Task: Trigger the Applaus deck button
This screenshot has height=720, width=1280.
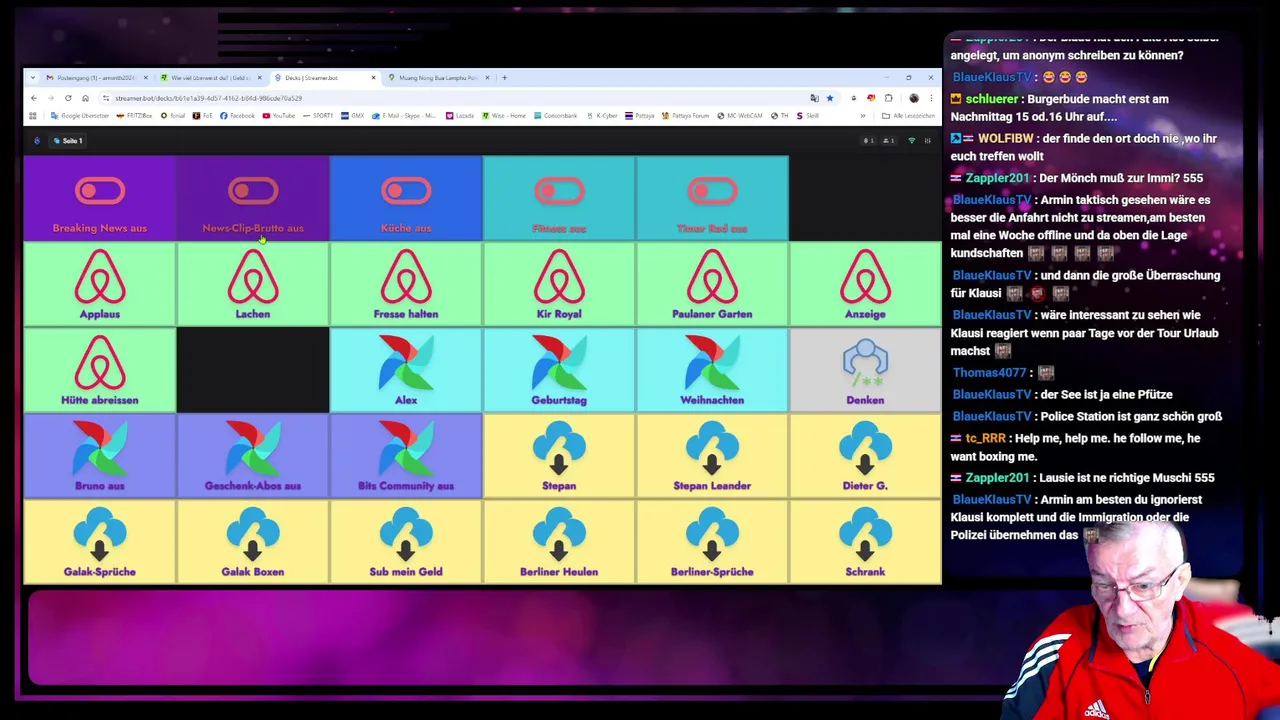Action: click(x=99, y=284)
